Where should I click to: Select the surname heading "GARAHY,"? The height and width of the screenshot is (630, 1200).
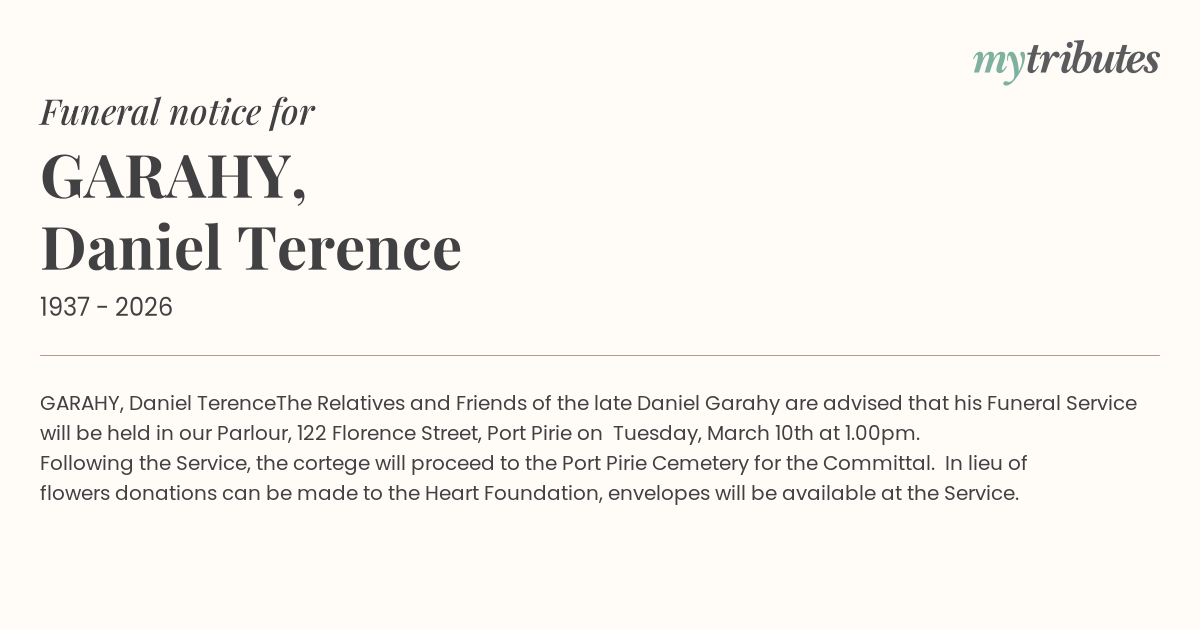tap(173, 176)
